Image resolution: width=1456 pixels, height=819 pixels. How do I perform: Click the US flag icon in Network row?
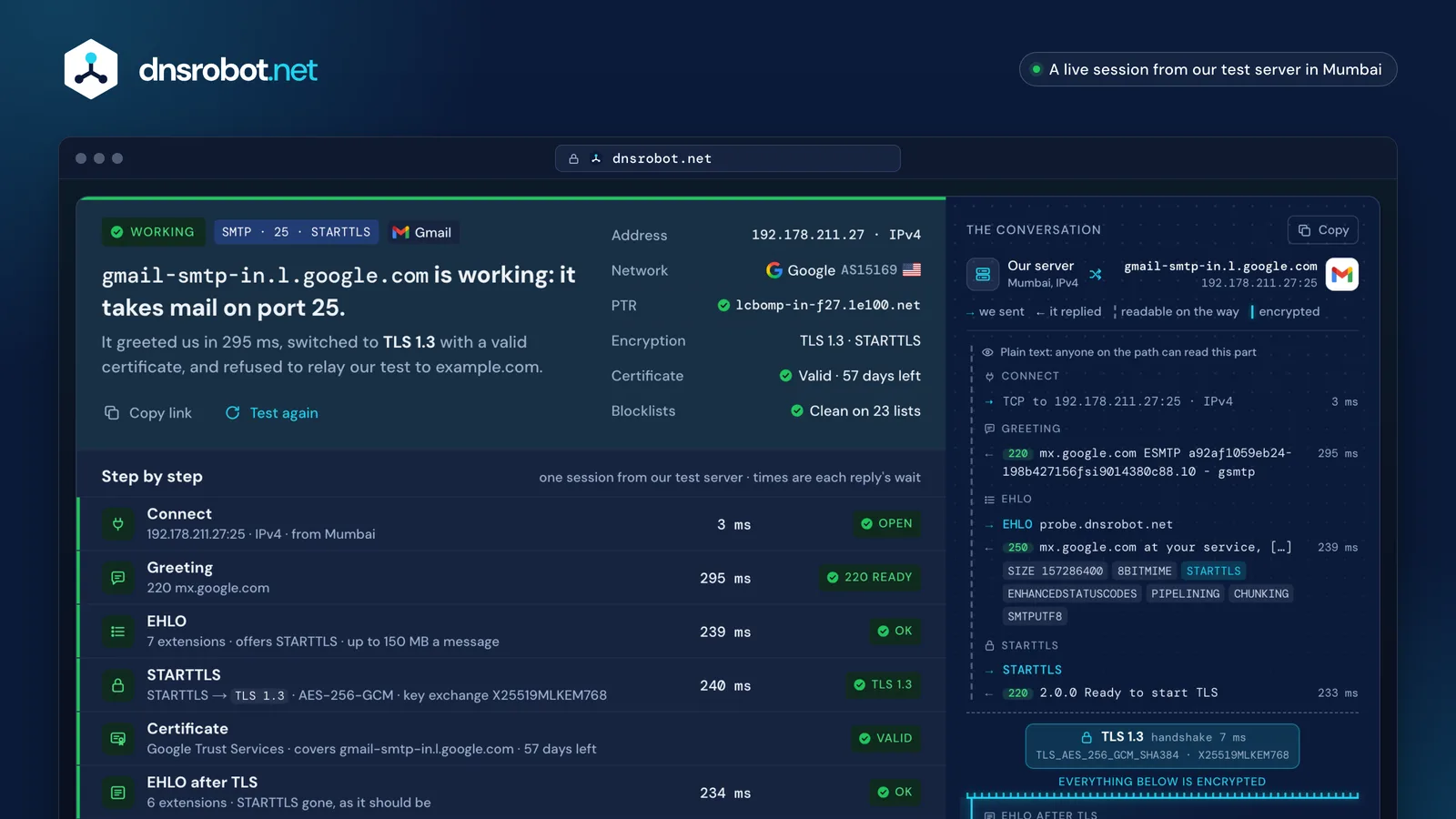(x=912, y=270)
